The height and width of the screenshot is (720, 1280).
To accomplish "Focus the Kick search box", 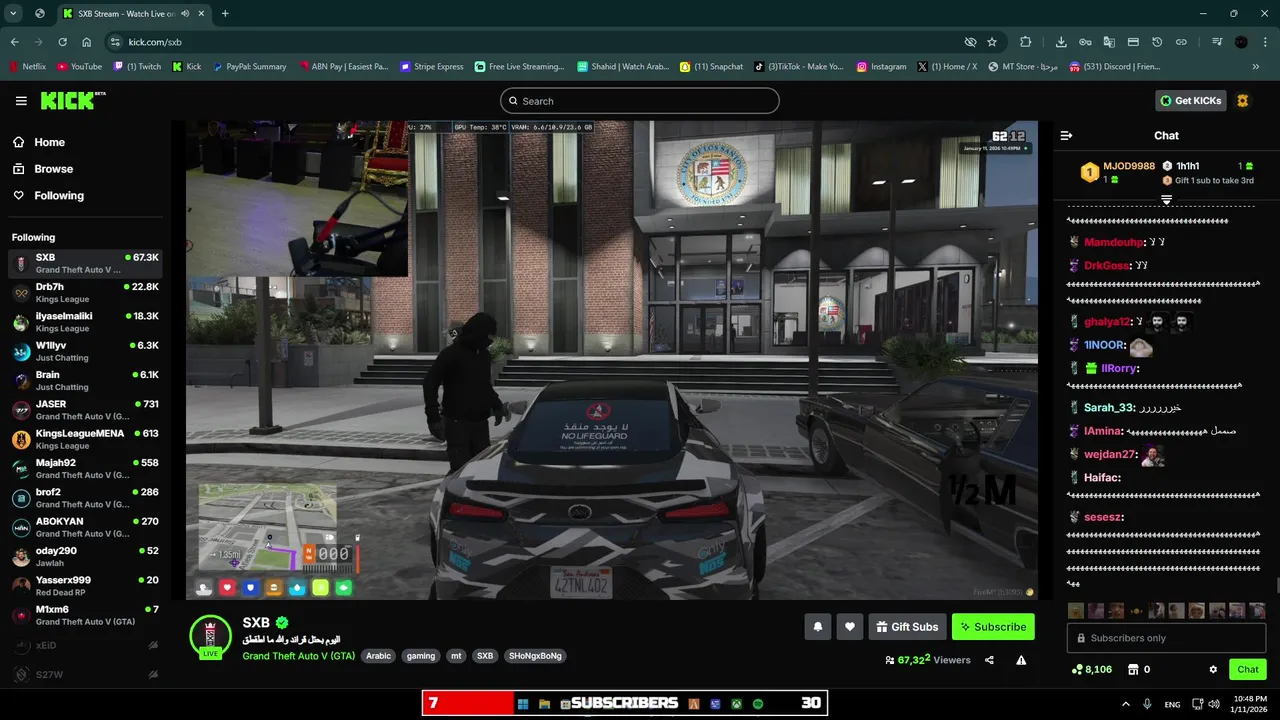I will 639,101.
